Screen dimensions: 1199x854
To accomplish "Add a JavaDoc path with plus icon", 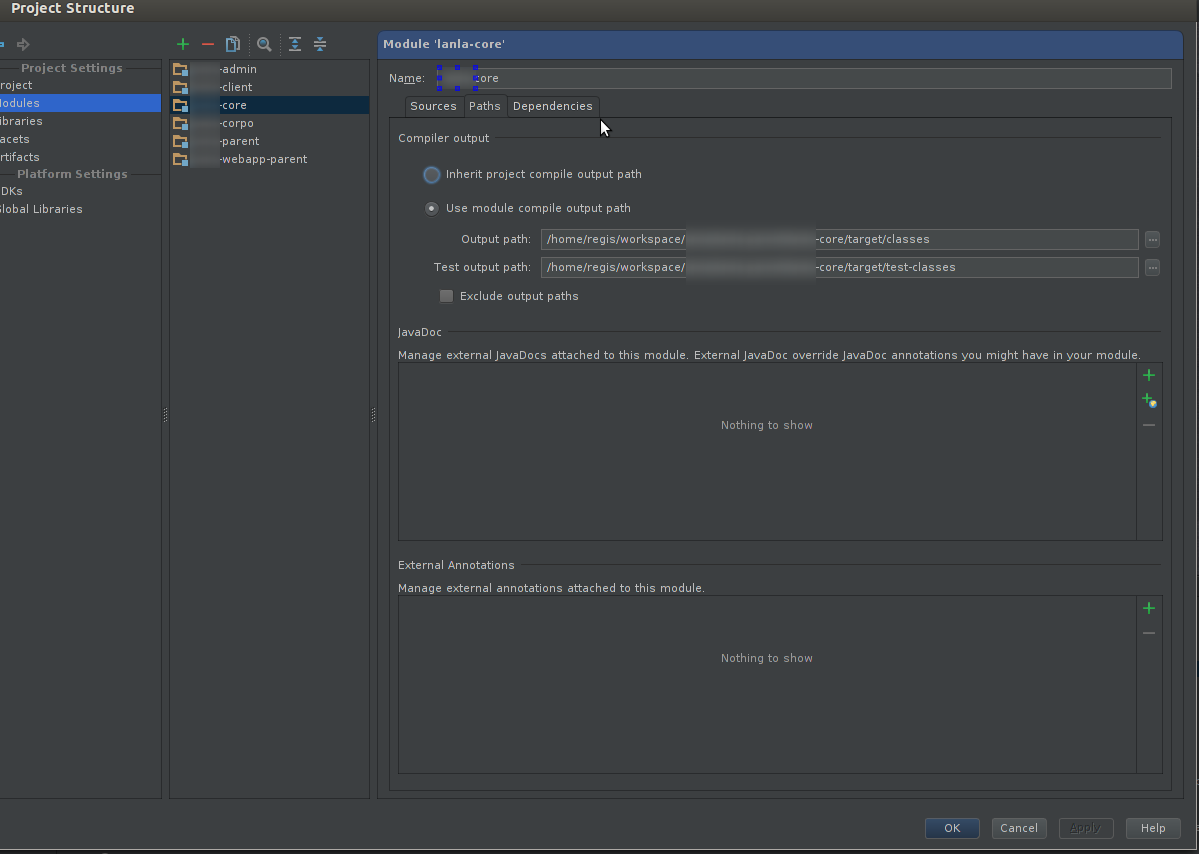I will pyautogui.click(x=1149, y=375).
